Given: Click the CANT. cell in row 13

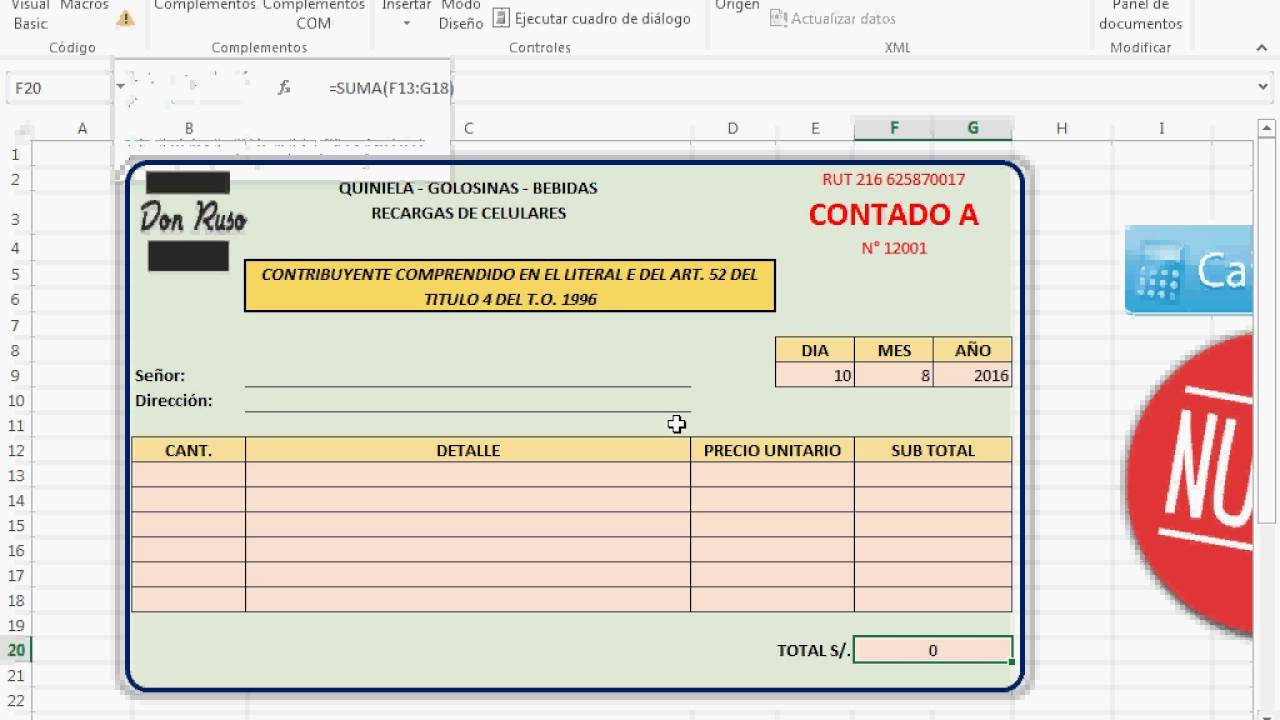Looking at the screenshot, I should [x=188, y=475].
